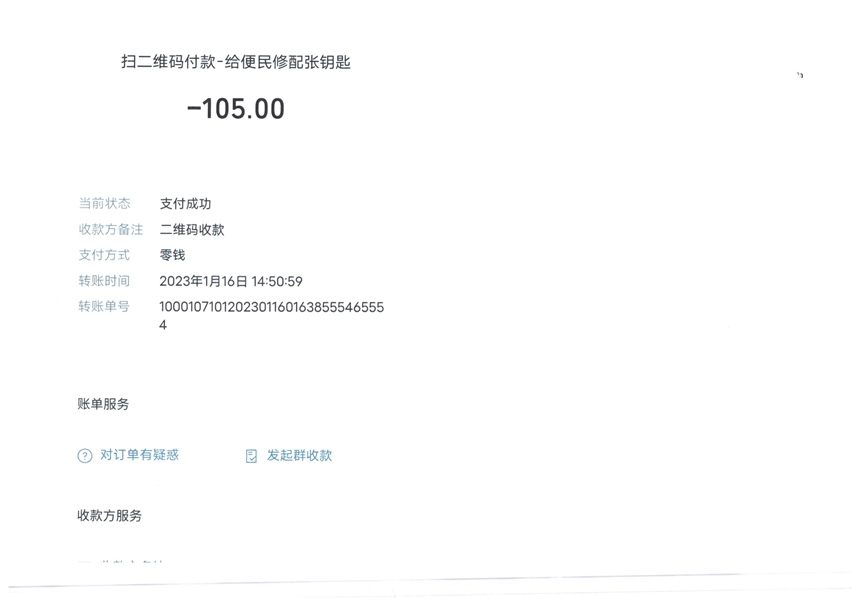Viewport: 860px width, 606px height.
Task: Click the 零钱 payment method value
Action: click(x=172, y=255)
